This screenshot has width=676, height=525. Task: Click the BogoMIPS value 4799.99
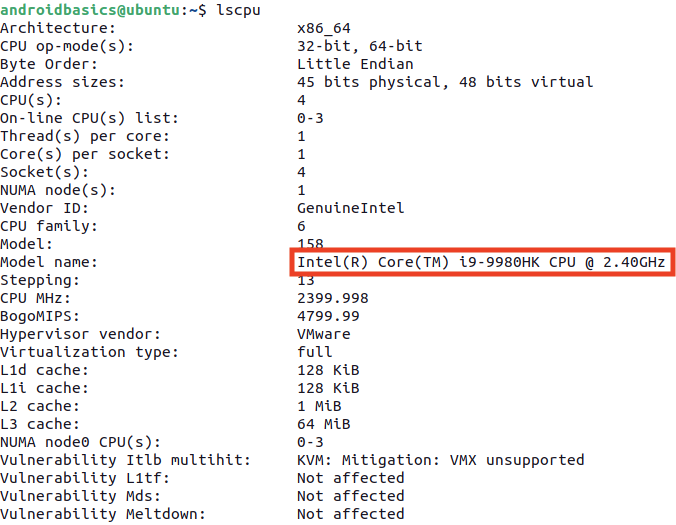[328, 316]
